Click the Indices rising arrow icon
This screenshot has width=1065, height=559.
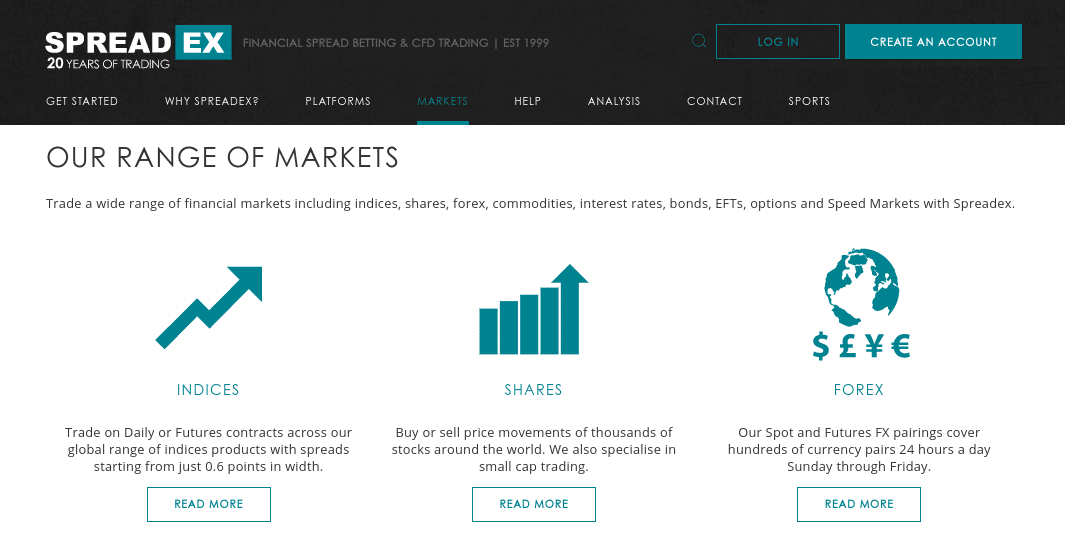[209, 308]
